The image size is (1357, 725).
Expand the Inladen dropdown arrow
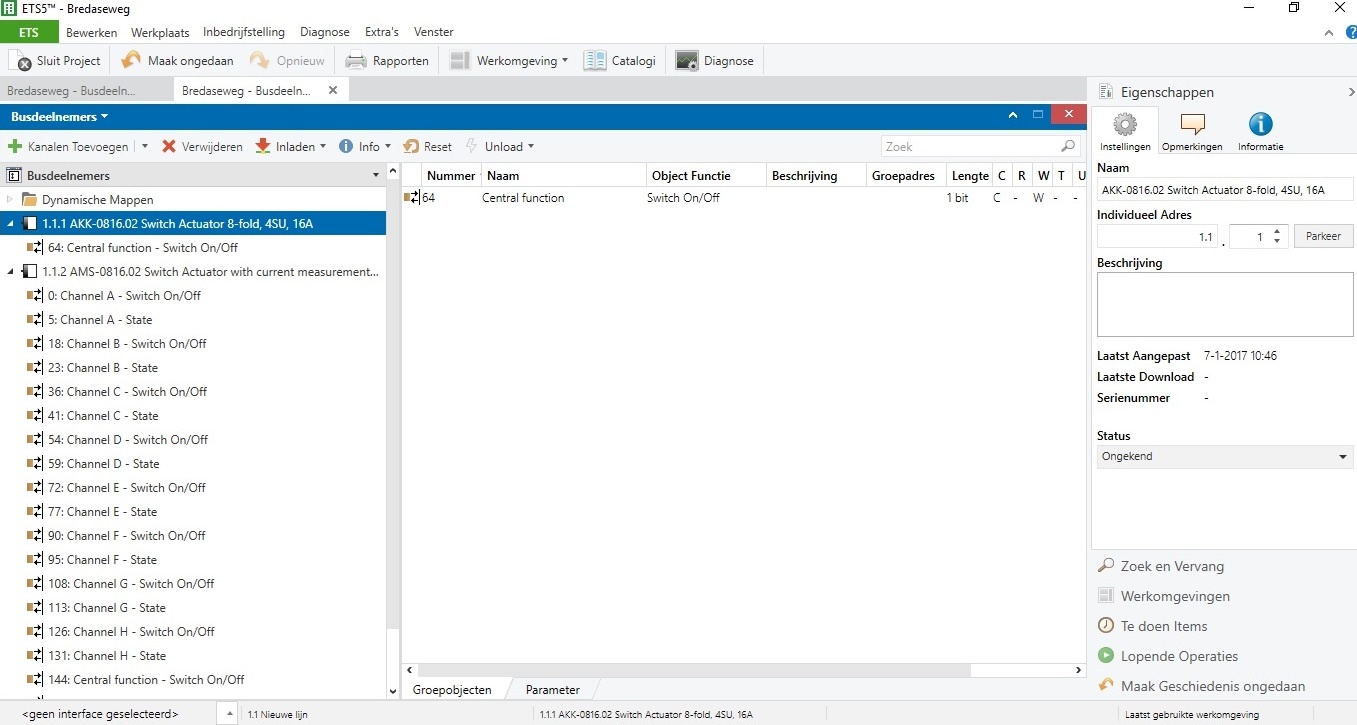(x=323, y=147)
